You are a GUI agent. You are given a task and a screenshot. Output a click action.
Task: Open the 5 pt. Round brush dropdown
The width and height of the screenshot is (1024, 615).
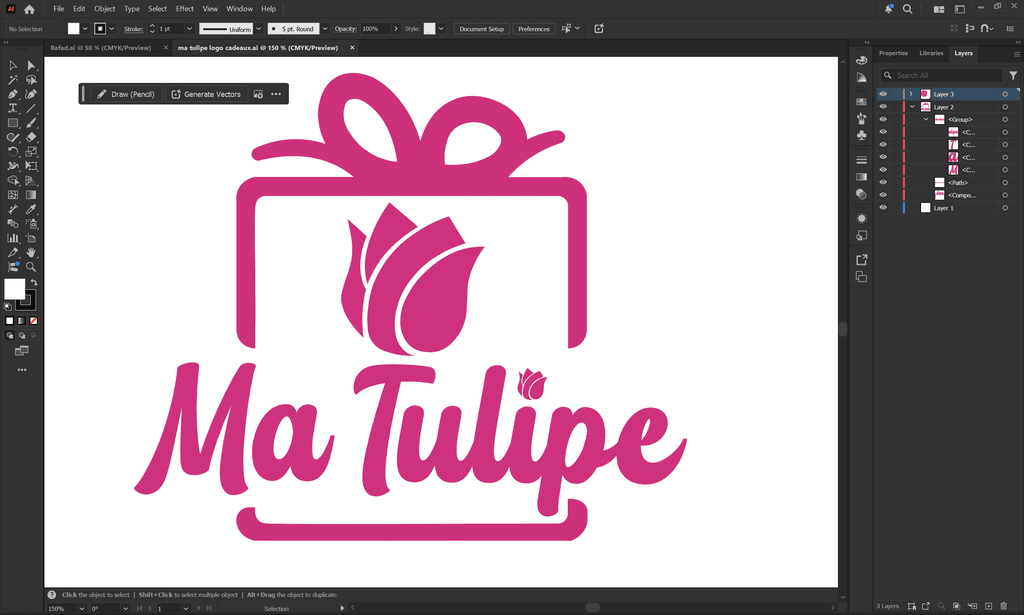pyautogui.click(x=325, y=29)
